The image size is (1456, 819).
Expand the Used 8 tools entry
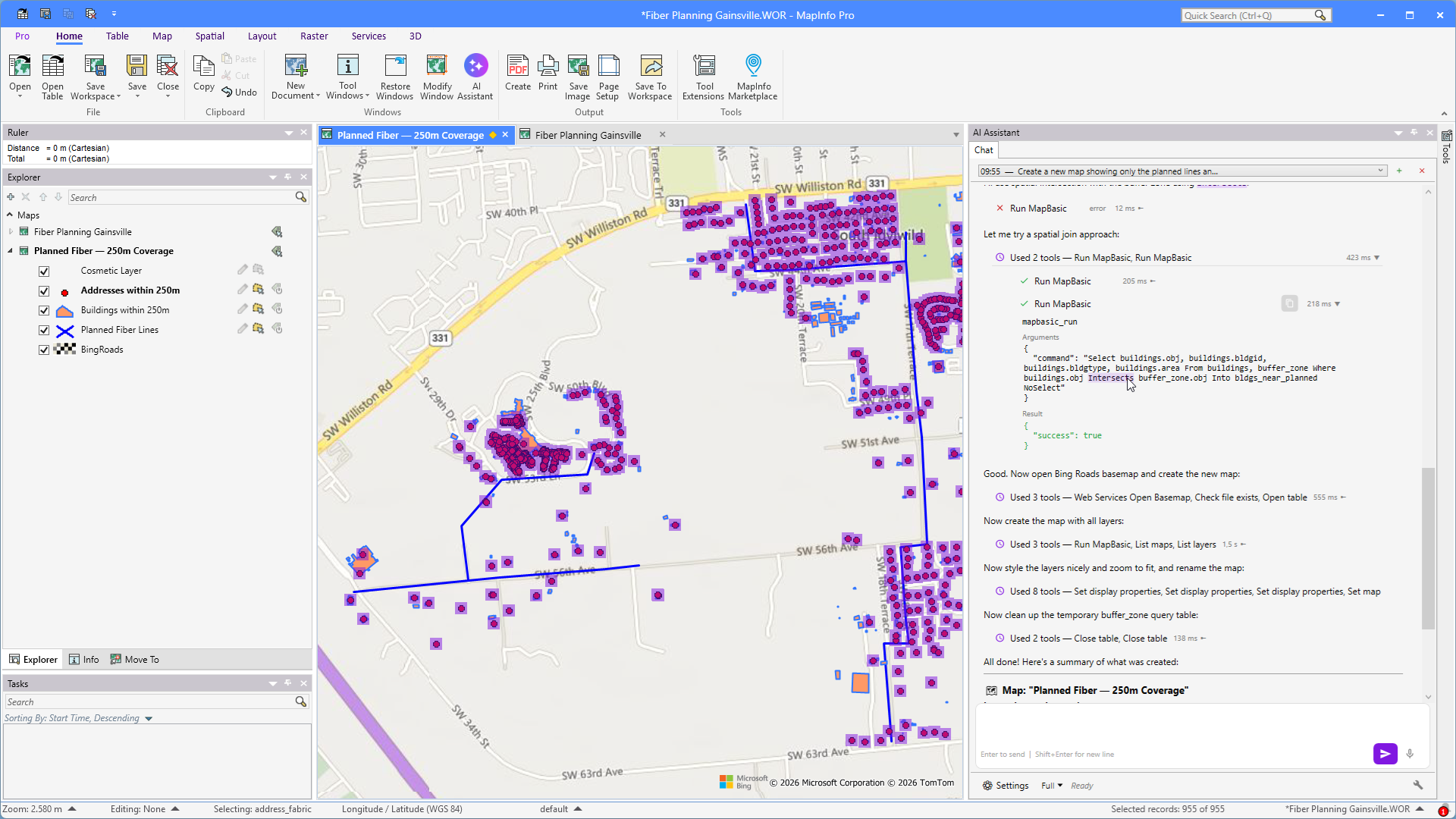tap(1188, 591)
